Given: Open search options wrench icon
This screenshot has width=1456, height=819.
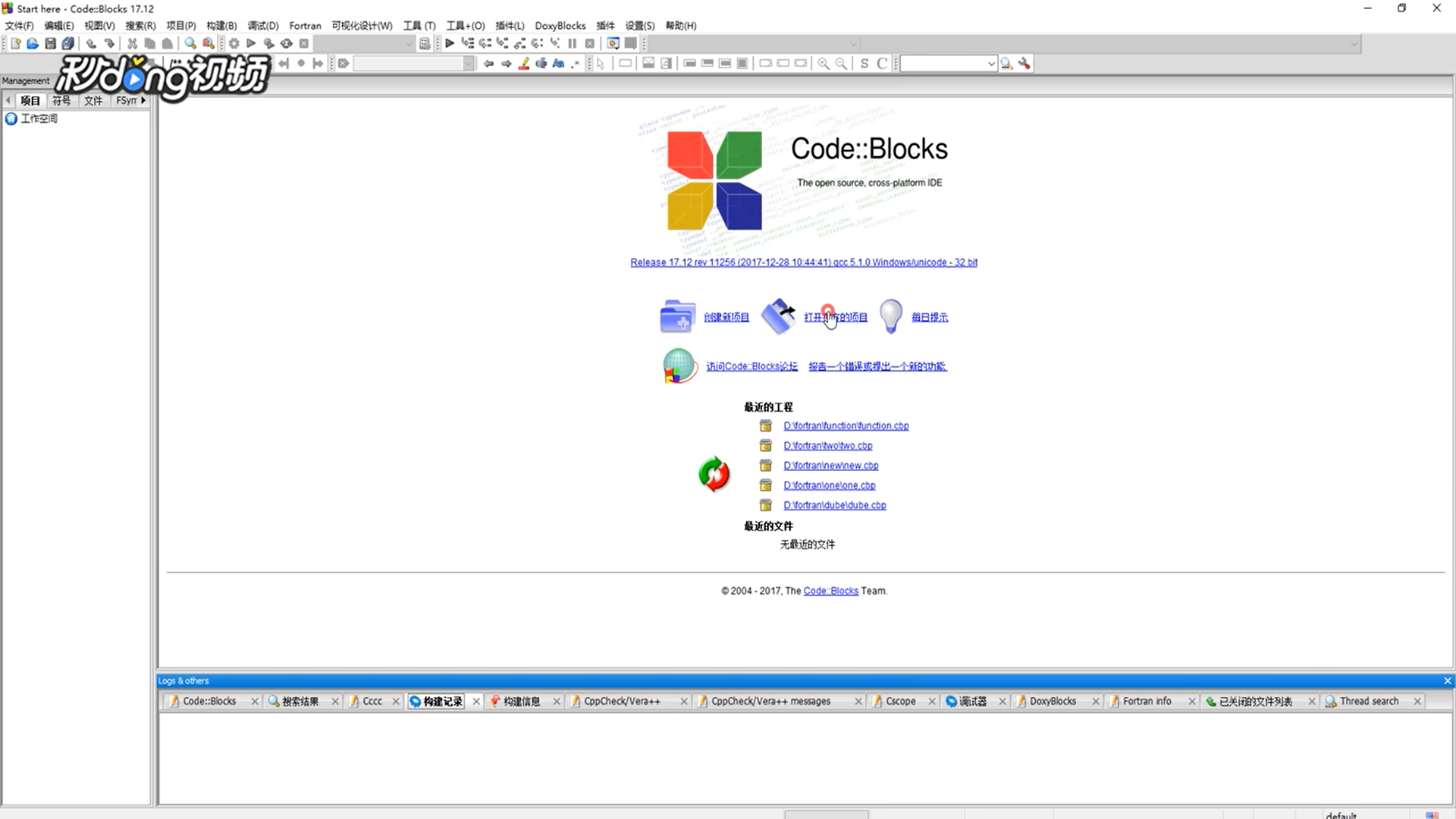Looking at the screenshot, I should coord(1025,64).
